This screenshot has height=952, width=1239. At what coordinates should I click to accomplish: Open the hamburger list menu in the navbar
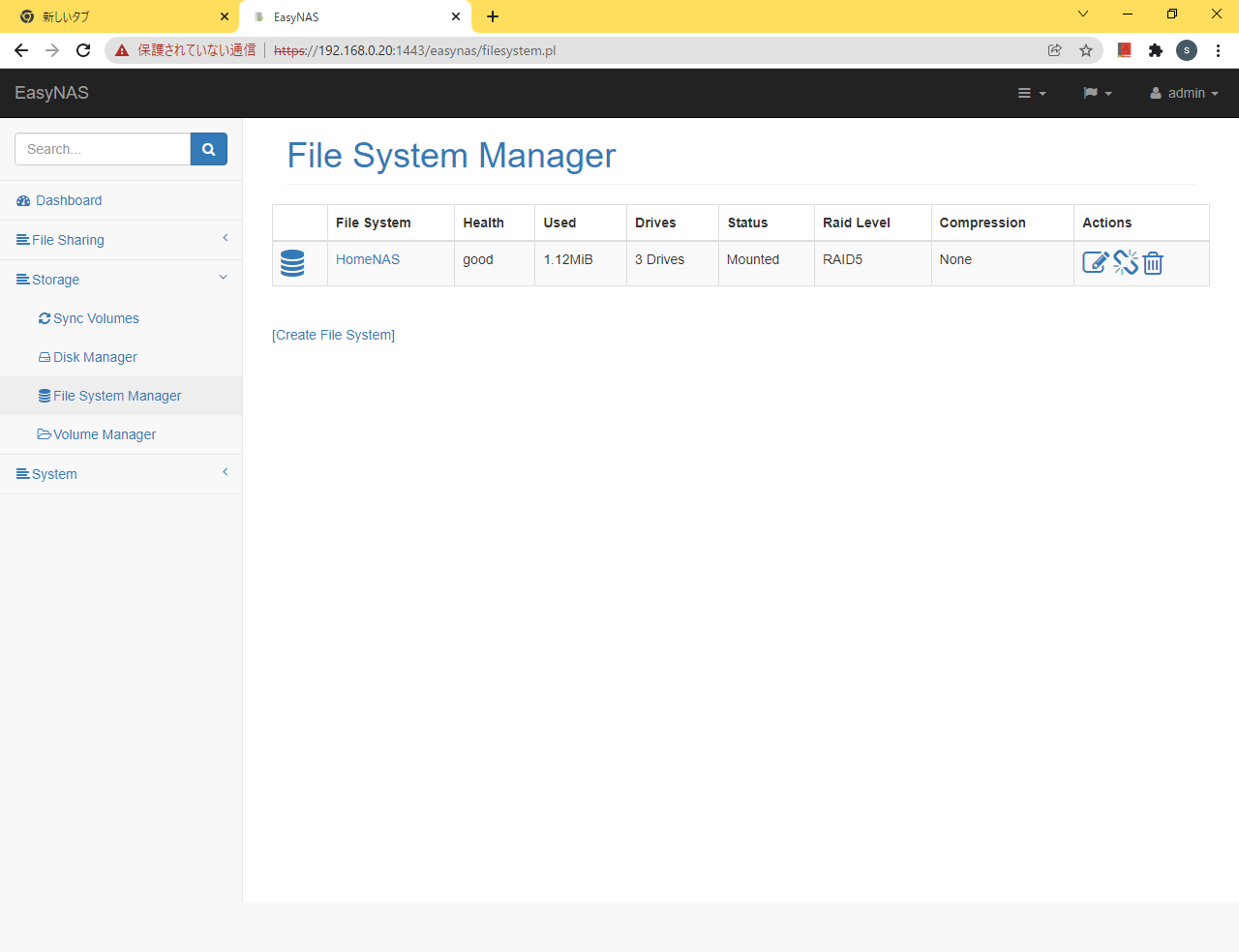1031,93
